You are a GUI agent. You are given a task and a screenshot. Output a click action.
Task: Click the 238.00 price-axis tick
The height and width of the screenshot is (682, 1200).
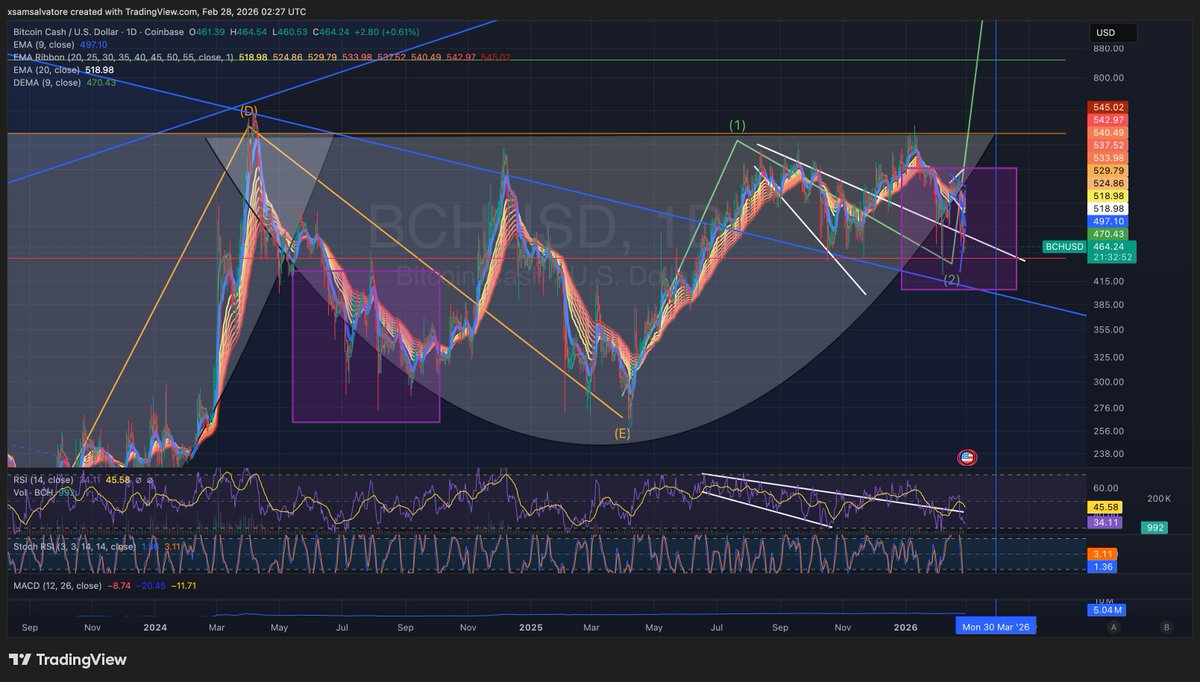click(x=1107, y=453)
